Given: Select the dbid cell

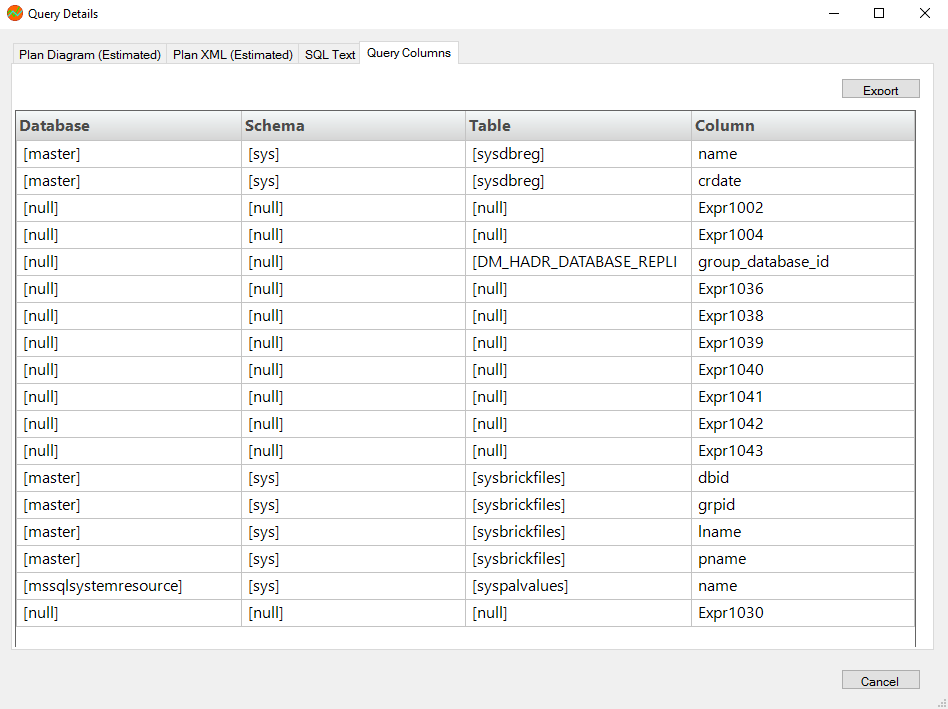Looking at the screenshot, I should coord(803,478).
